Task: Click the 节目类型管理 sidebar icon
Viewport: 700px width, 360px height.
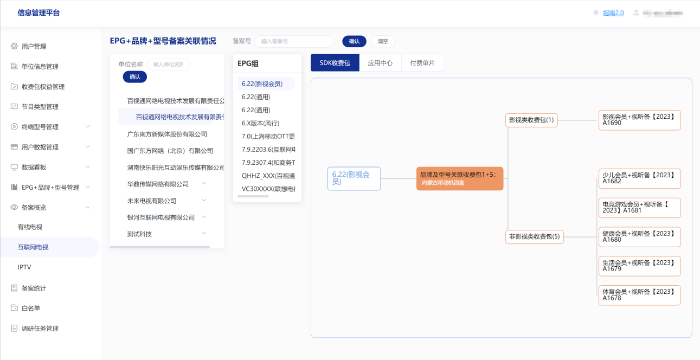Action: tap(14, 106)
